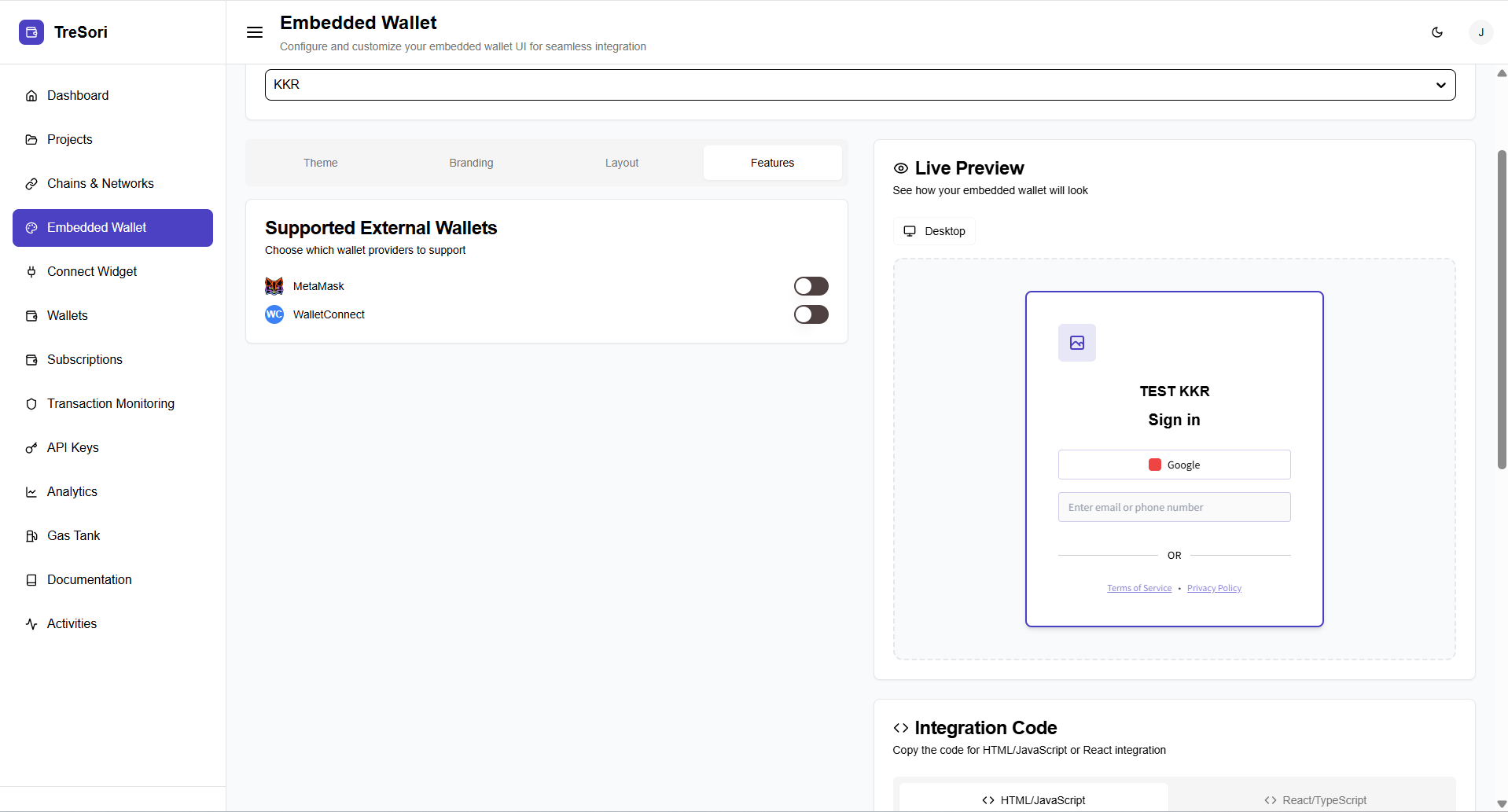The image size is (1508, 812).
Task: Select React/TypeScript integration code tab
Action: click(1315, 799)
